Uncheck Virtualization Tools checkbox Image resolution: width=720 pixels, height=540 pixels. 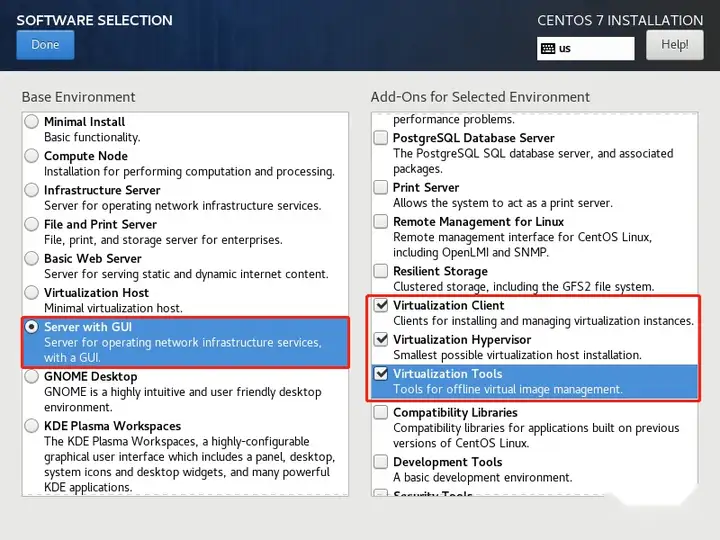pyautogui.click(x=381, y=373)
